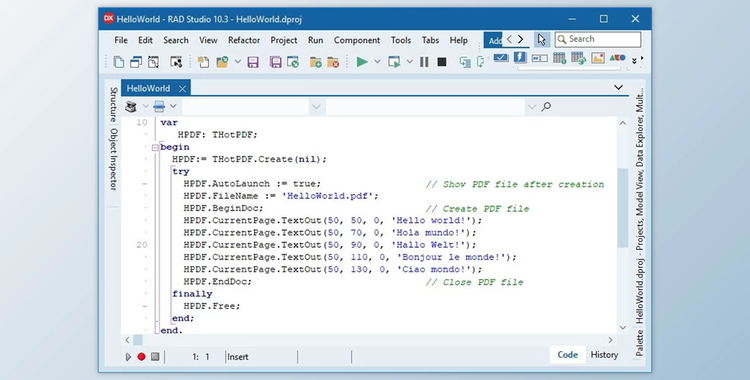Click the red Record Macro button
This screenshot has width=750, height=380.
pyautogui.click(x=141, y=357)
